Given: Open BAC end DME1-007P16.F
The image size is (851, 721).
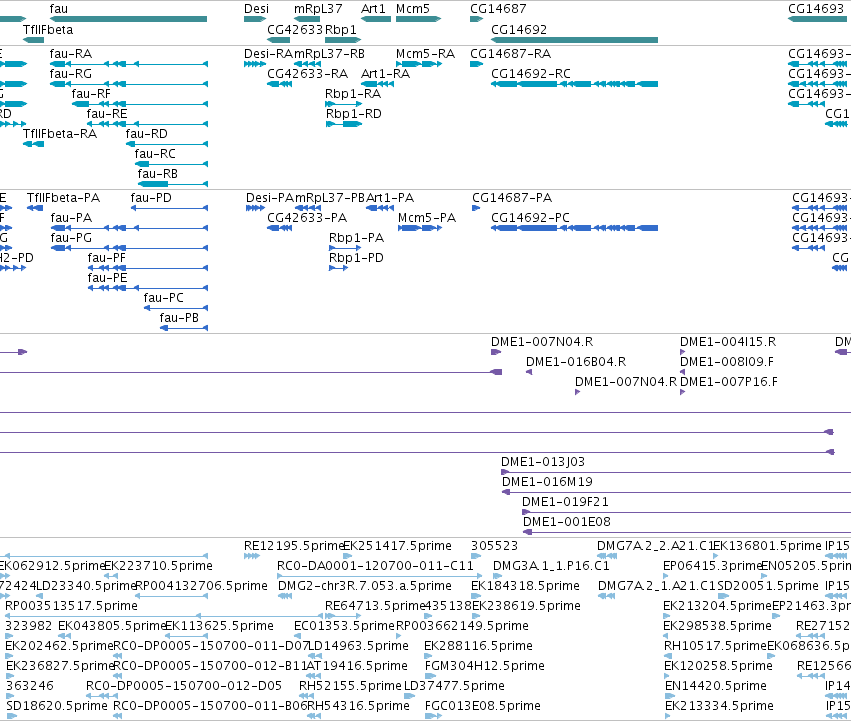Looking at the screenshot, I should click(x=729, y=381).
